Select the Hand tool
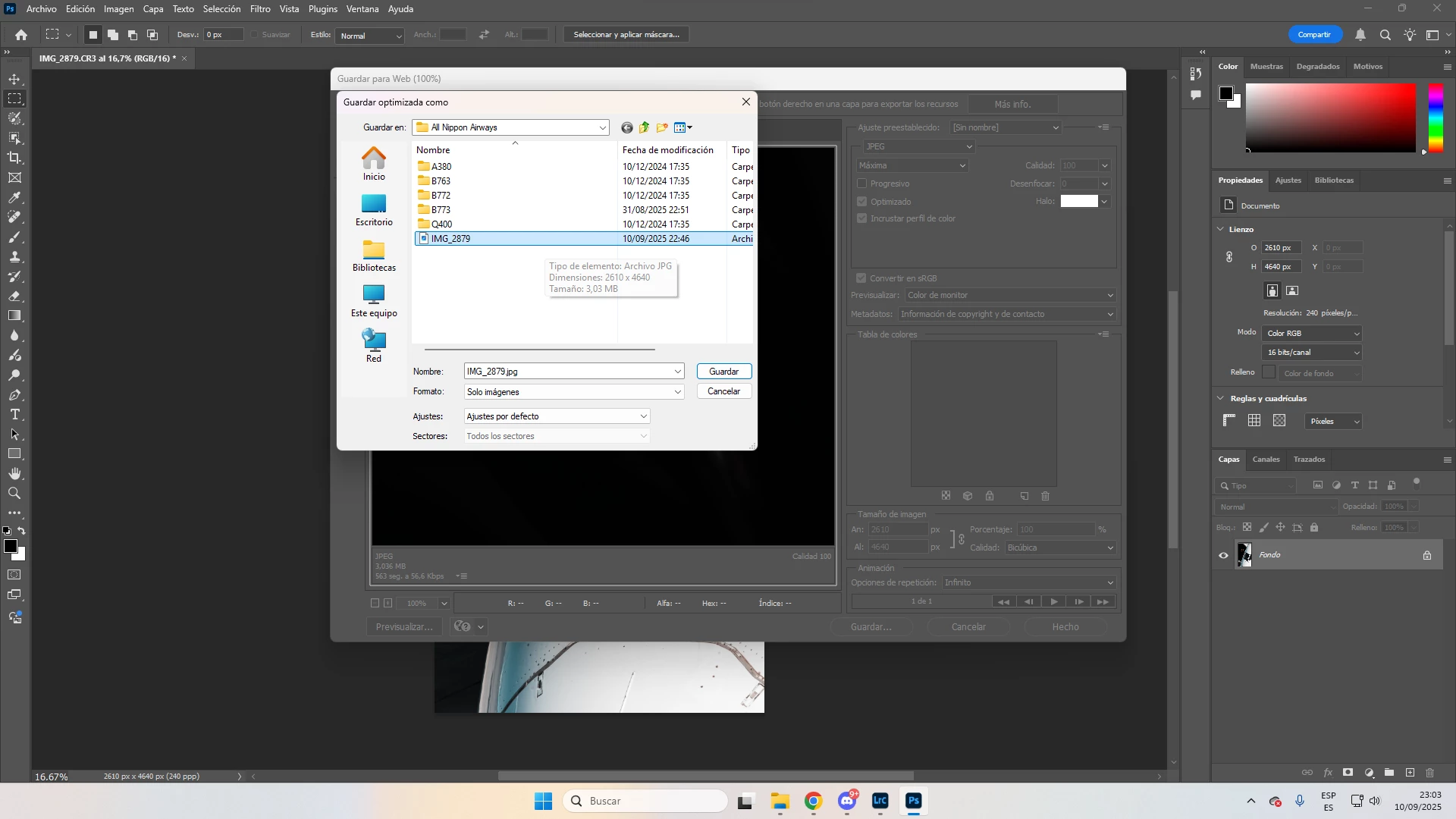The height and width of the screenshot is (819, 1456). pos(14,473)
